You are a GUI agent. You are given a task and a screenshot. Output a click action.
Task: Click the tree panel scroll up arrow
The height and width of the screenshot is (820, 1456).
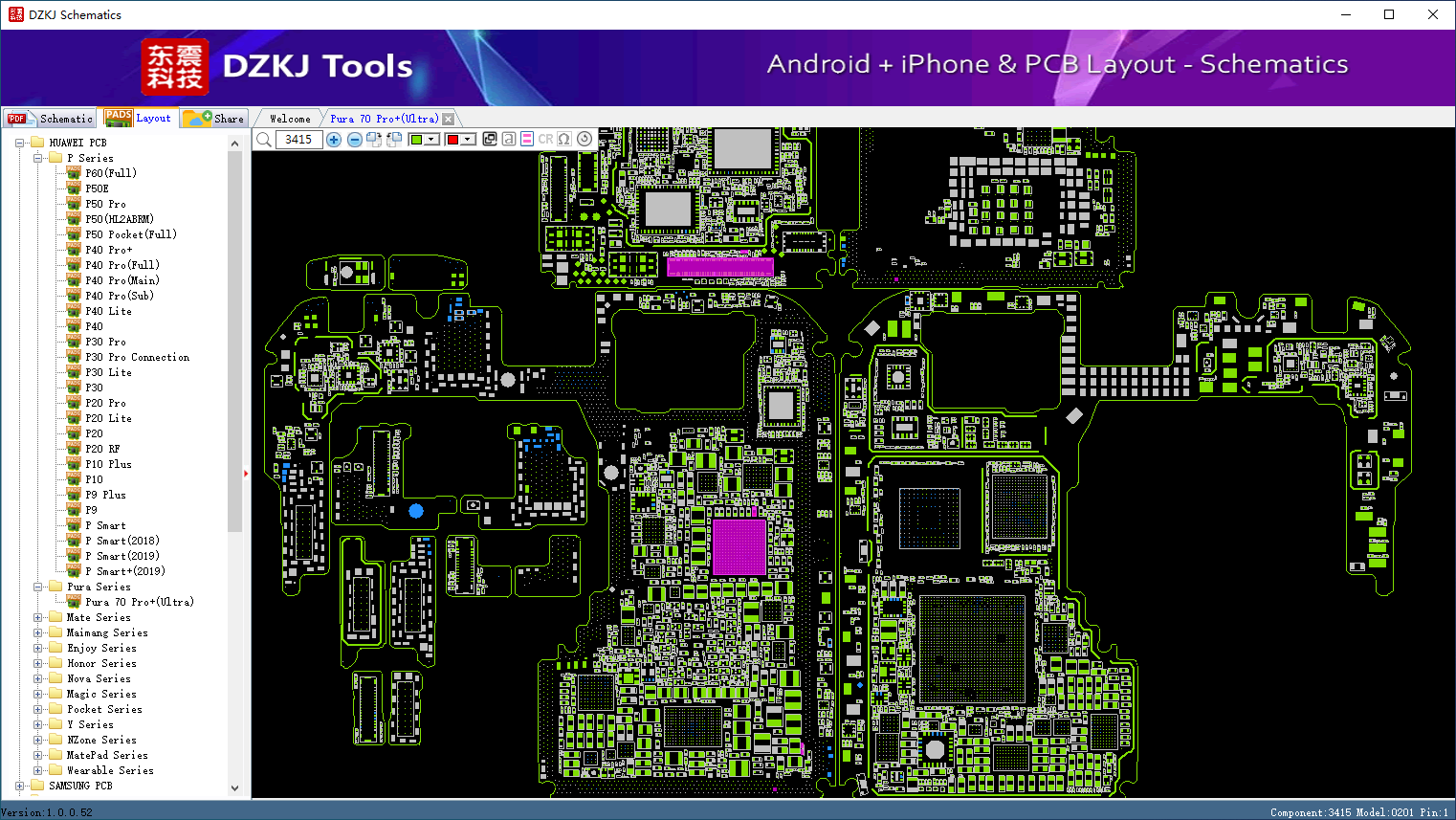click(235, 143)
